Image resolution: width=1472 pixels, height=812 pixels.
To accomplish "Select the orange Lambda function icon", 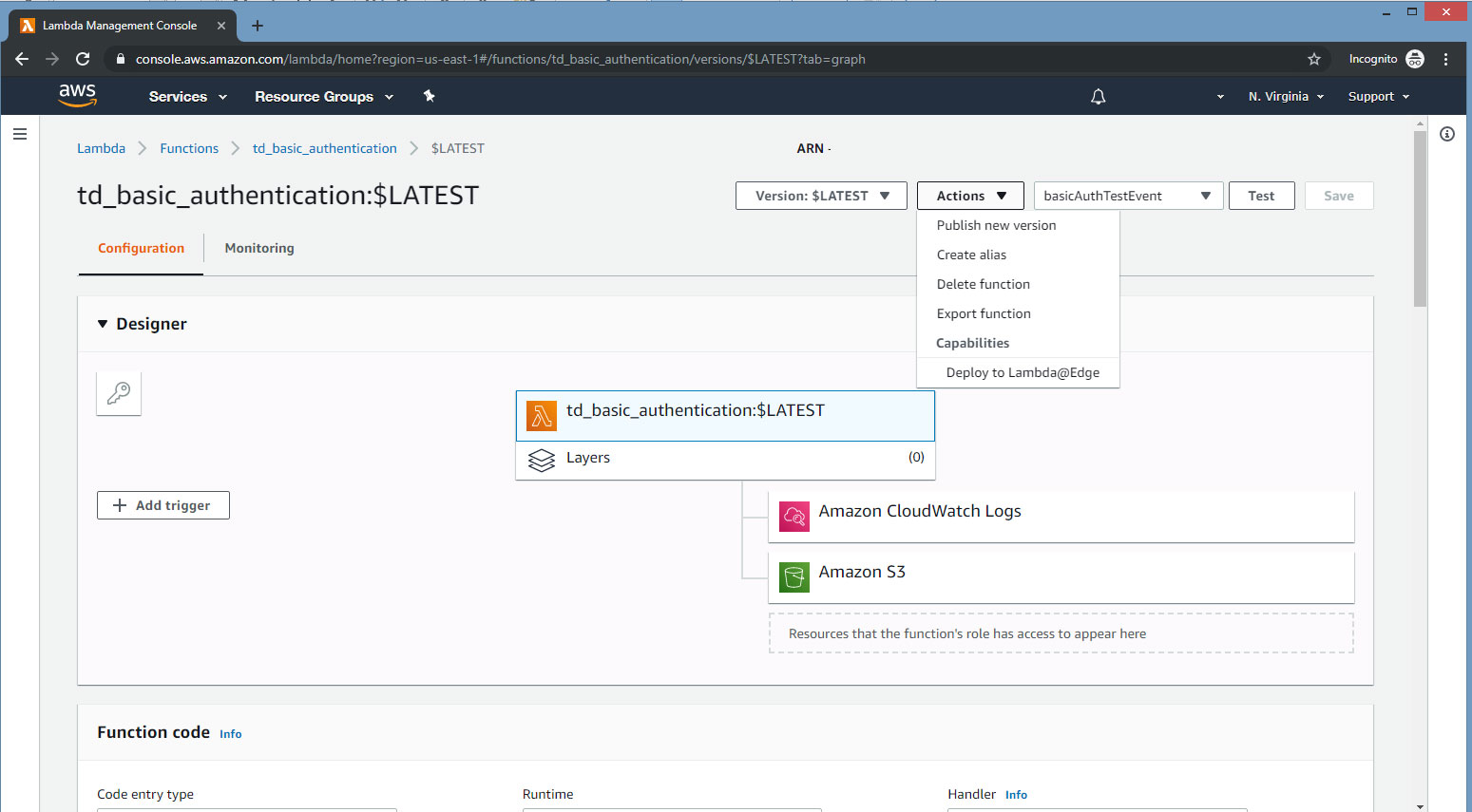I will tap(542, 415).
